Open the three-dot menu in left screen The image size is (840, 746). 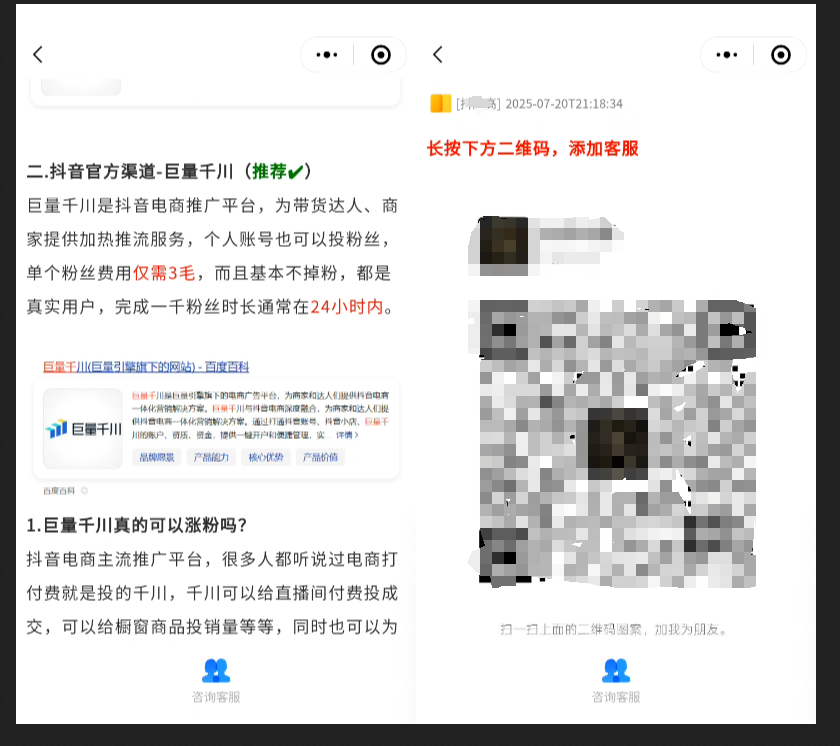[327, 55]
